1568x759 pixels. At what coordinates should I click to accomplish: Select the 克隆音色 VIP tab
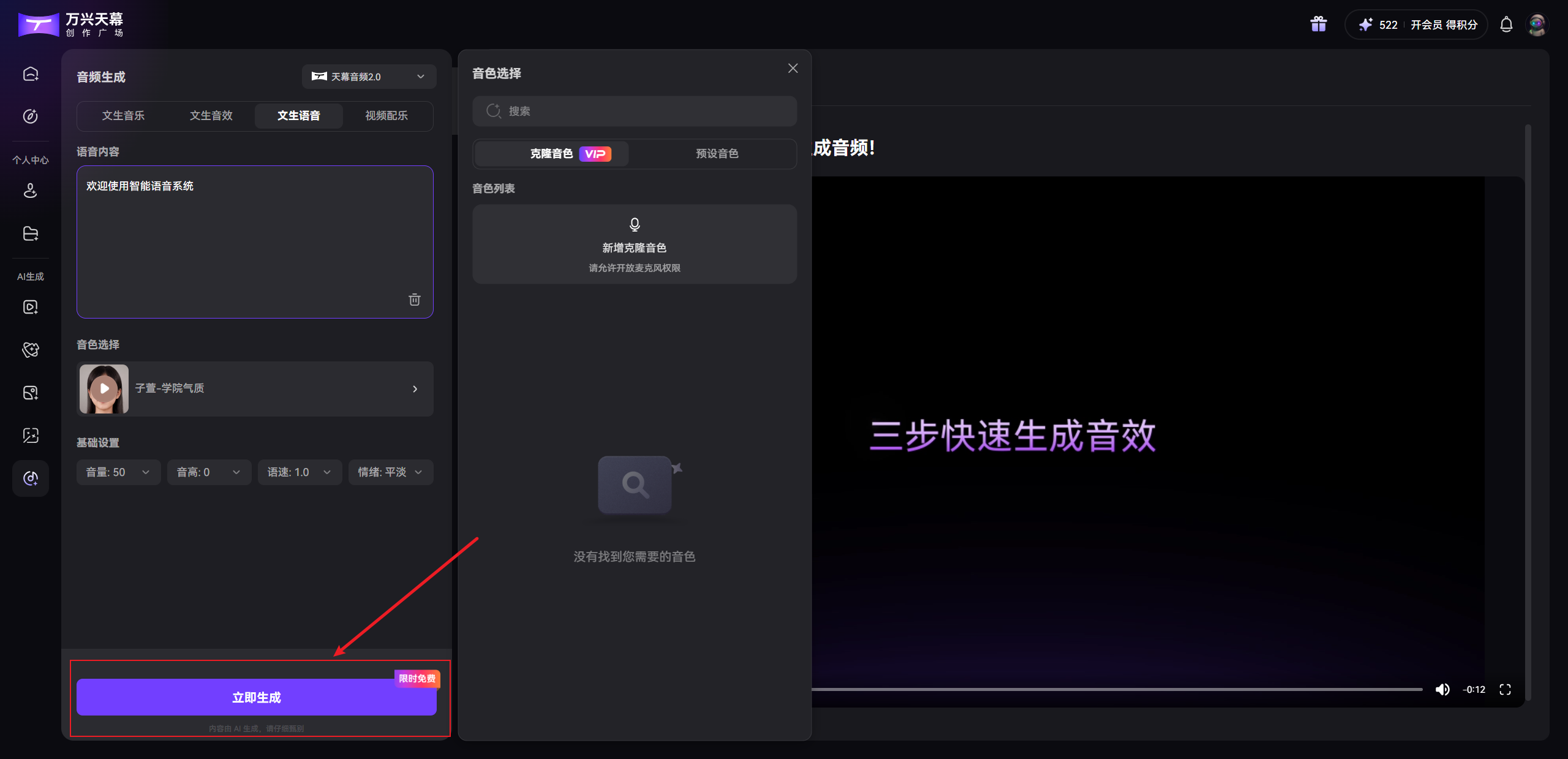551,154
